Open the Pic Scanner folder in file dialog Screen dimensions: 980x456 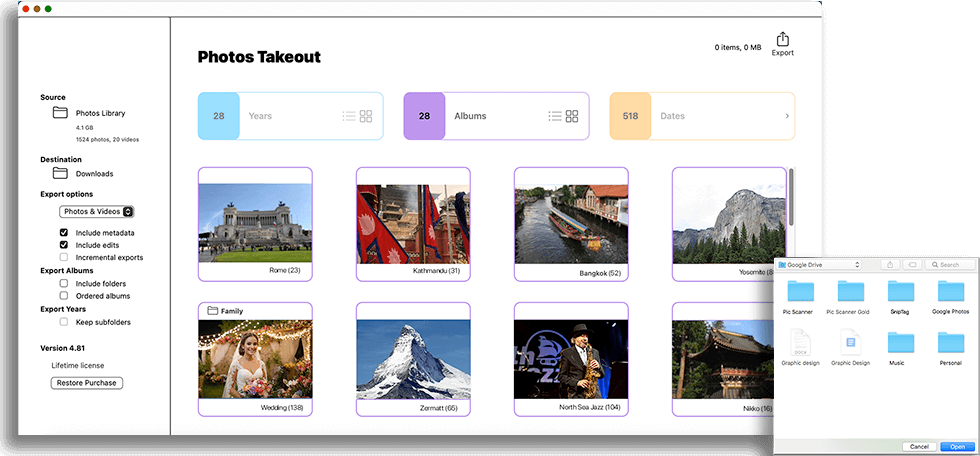coord(800,292)
